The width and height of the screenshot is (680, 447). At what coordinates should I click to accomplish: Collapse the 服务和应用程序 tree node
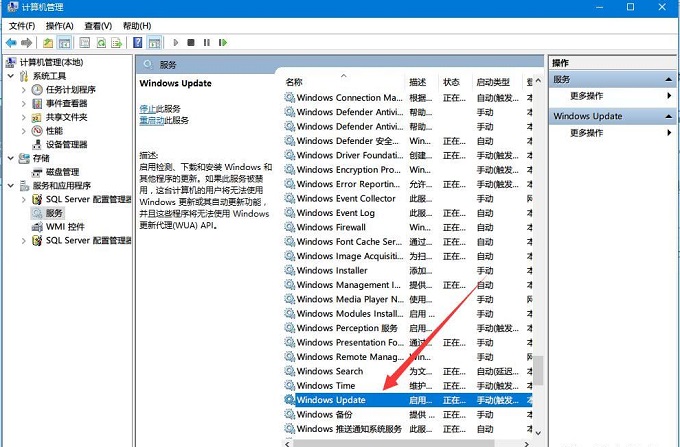click(11, 185)
